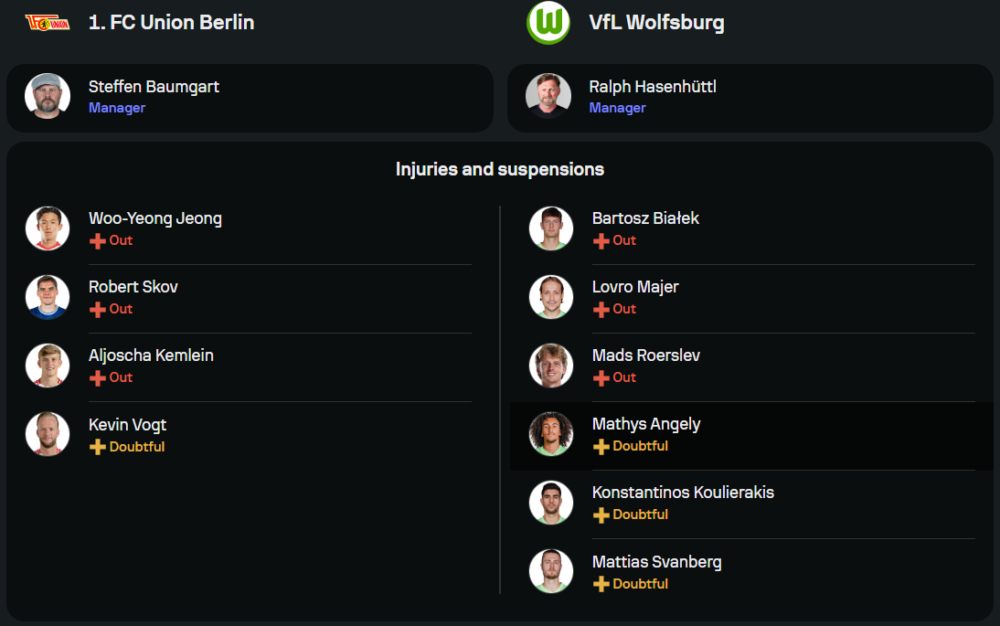Screen dimensions: 1000x626
Task: Click the Injuries and suspensions heading
Action: click(x=500, y=169)
